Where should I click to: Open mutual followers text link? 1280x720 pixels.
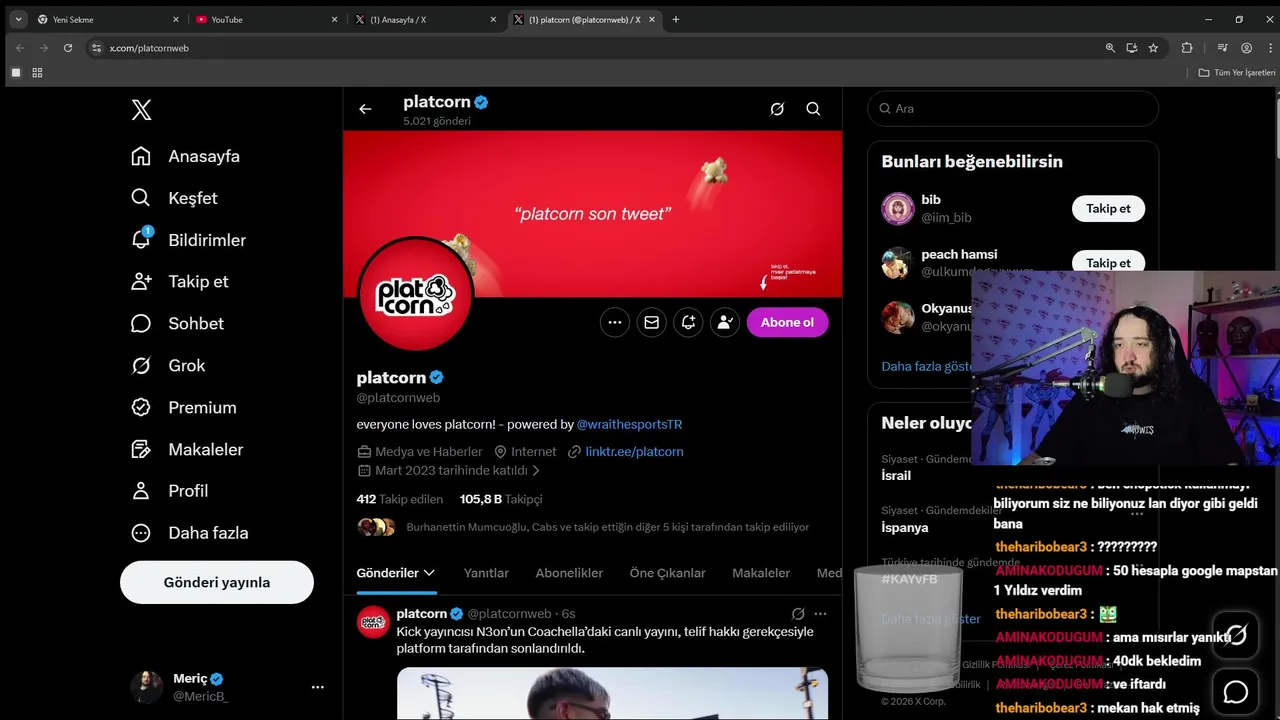[607, 527]
